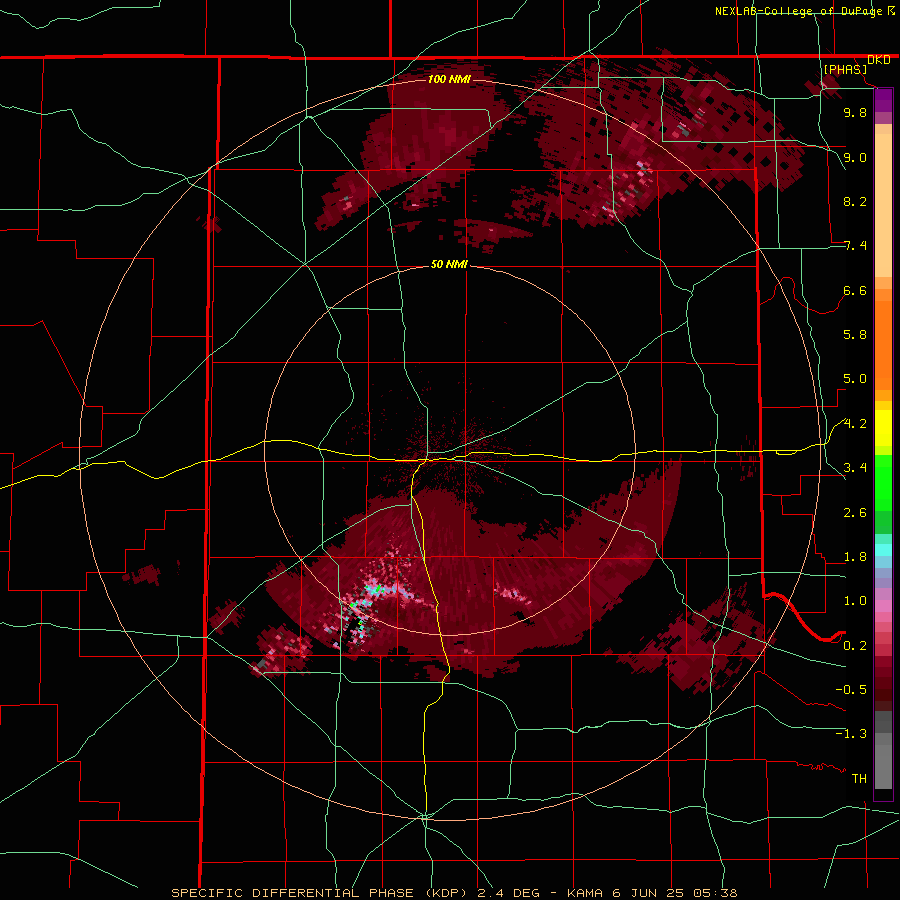Click the bright green segment of the color bar
900x900 pixels.
(883, 483)
